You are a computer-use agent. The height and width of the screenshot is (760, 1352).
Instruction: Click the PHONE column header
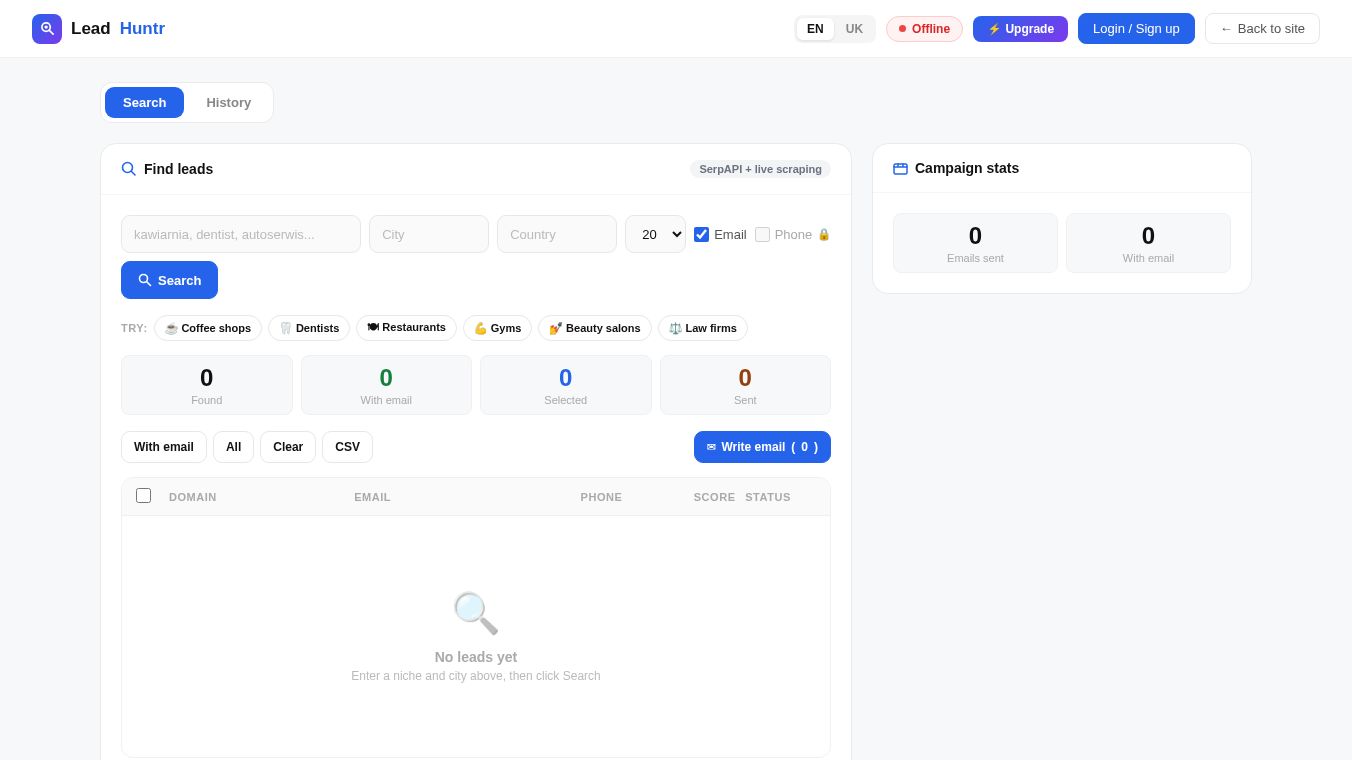point(601,497)
